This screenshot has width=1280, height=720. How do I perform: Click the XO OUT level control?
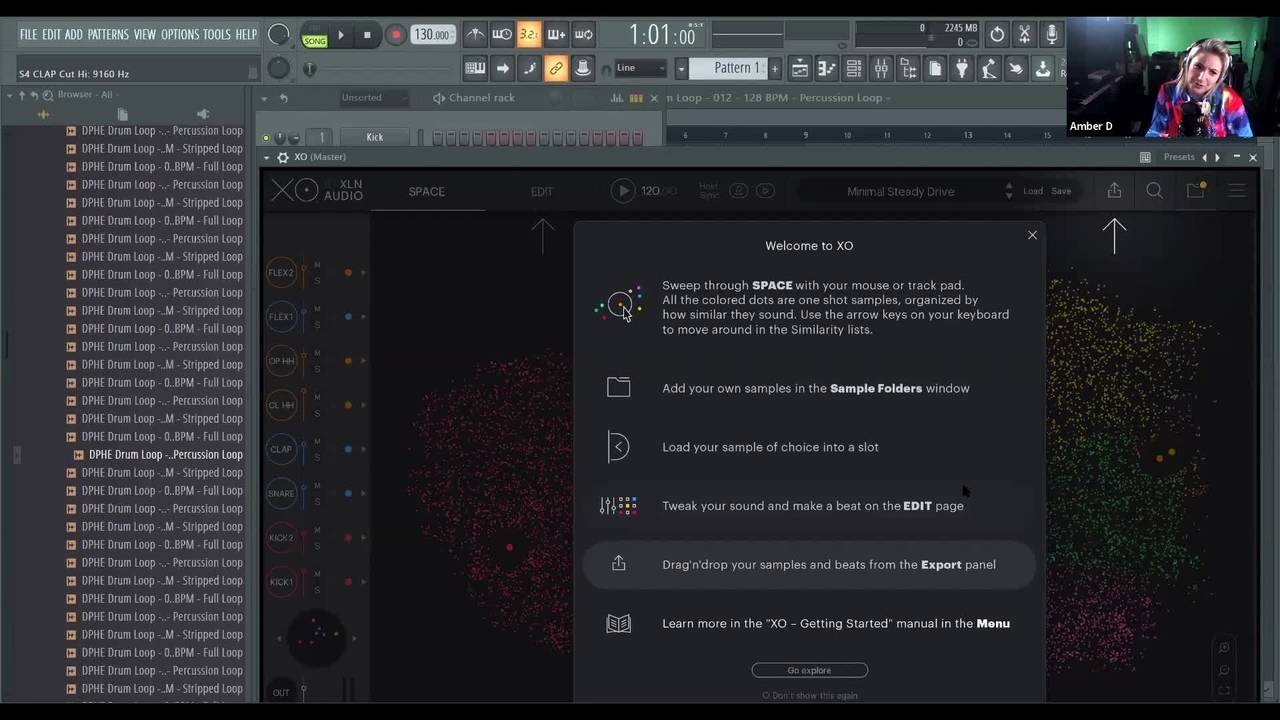coord(282,692)
